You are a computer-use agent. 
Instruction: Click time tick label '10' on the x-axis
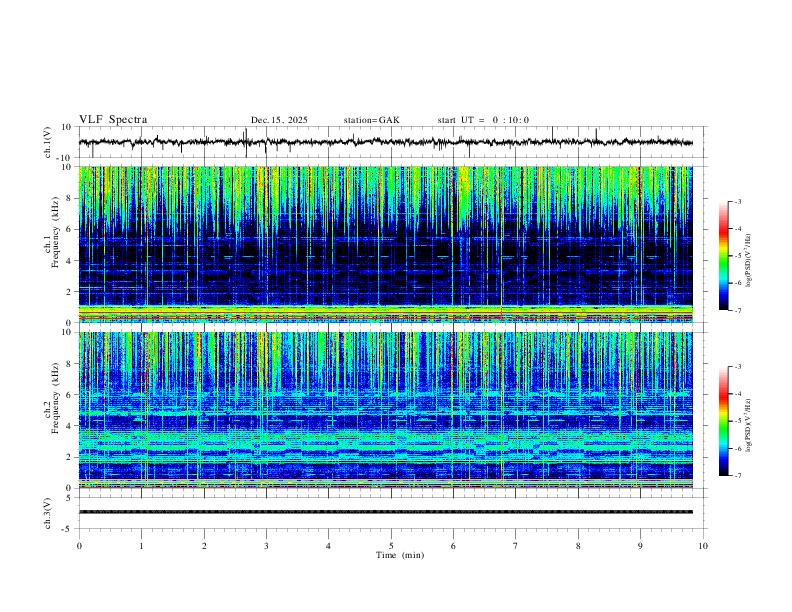pyautogui.click(x=703, y=546)
